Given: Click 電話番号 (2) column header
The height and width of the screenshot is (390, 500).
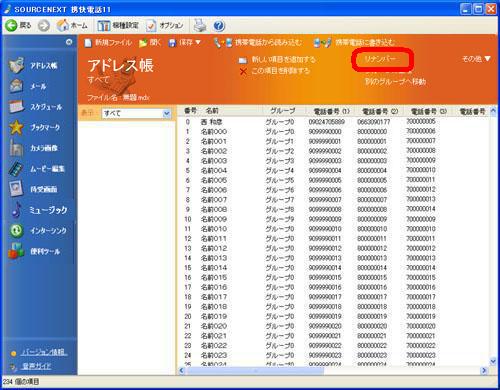Looking at the screenshot, I should (380, 111).
